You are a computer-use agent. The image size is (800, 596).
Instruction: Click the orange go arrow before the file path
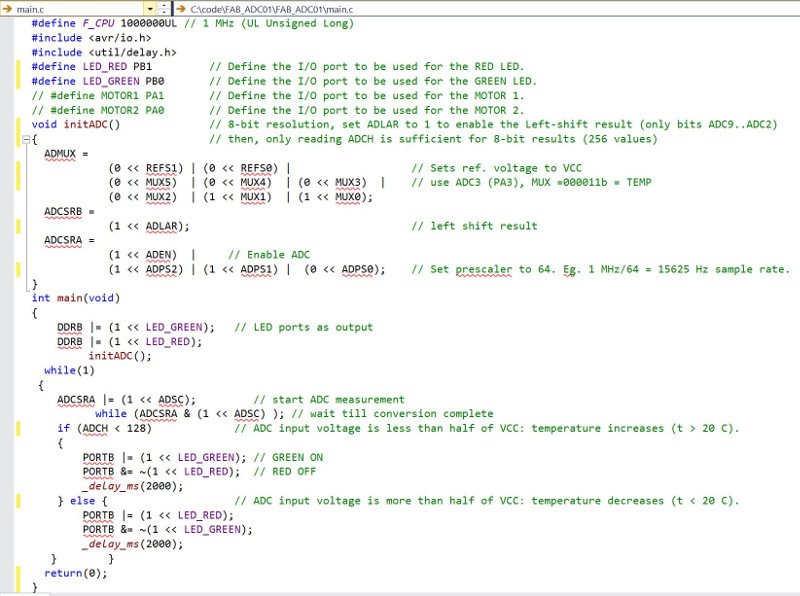pyautogui.click(x=181, y=9)
